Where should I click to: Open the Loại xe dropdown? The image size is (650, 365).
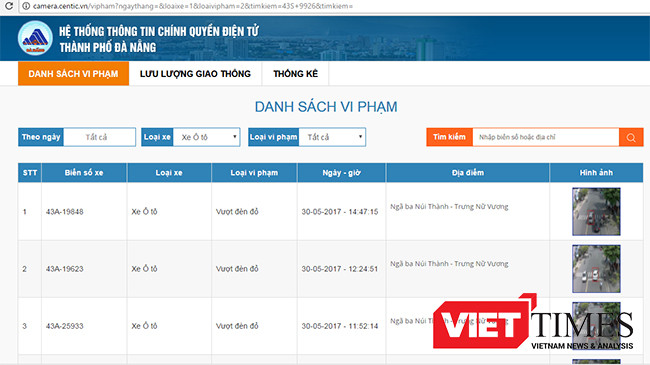206,137
